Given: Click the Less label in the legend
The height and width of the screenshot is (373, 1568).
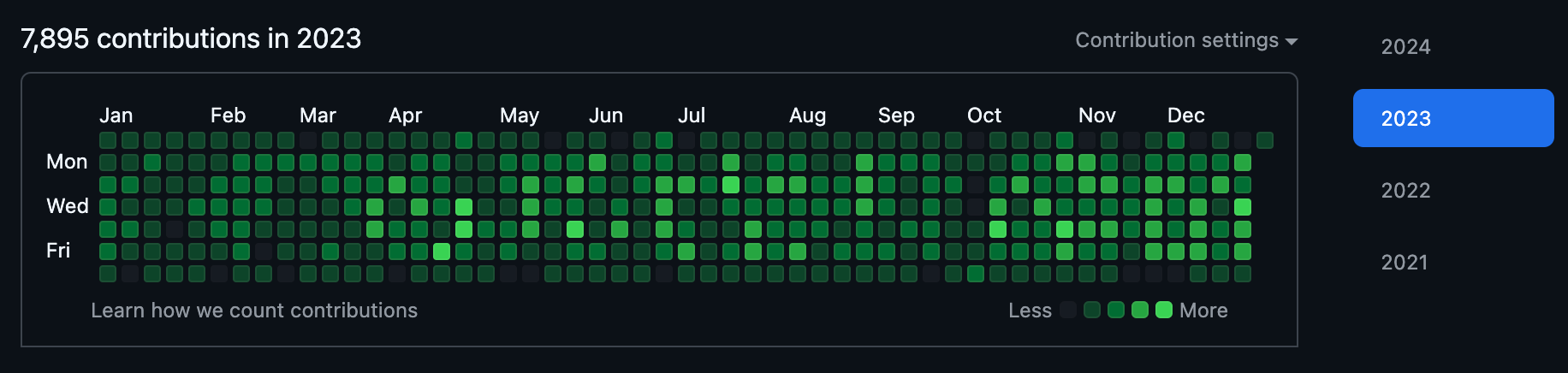Looking at the screenshot, I should click(x=1030, y=311).
